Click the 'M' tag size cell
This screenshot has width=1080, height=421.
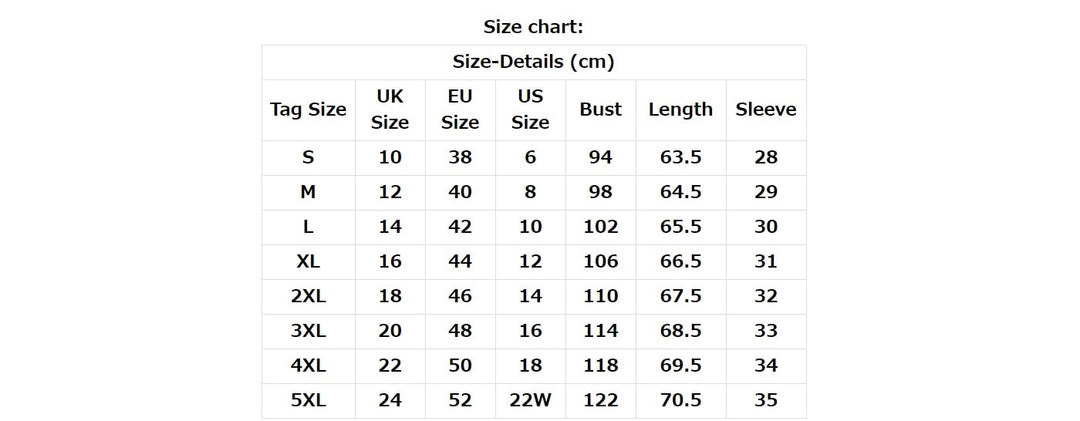tap(308, 192)
